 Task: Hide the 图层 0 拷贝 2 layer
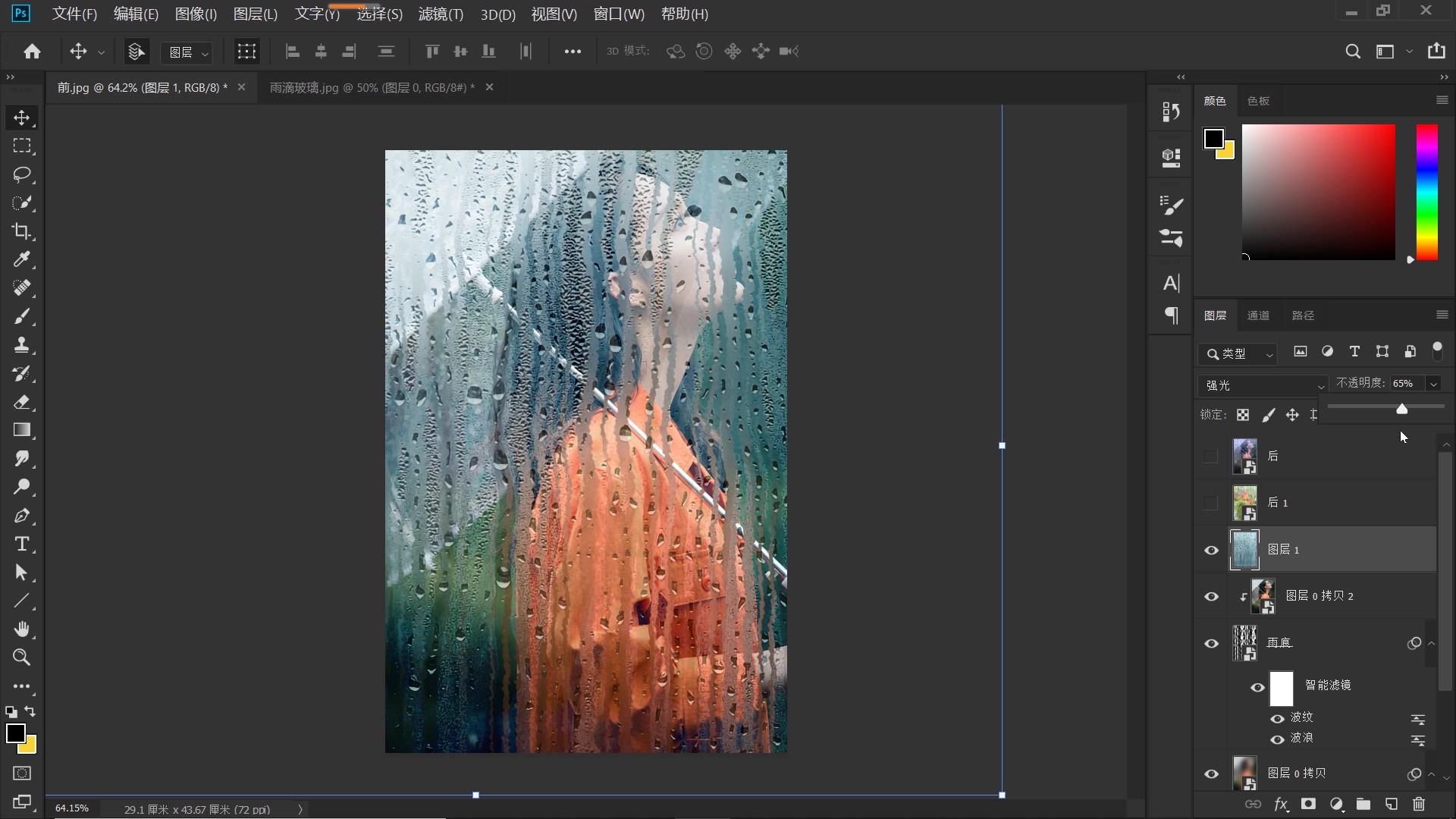[1211, 597]
